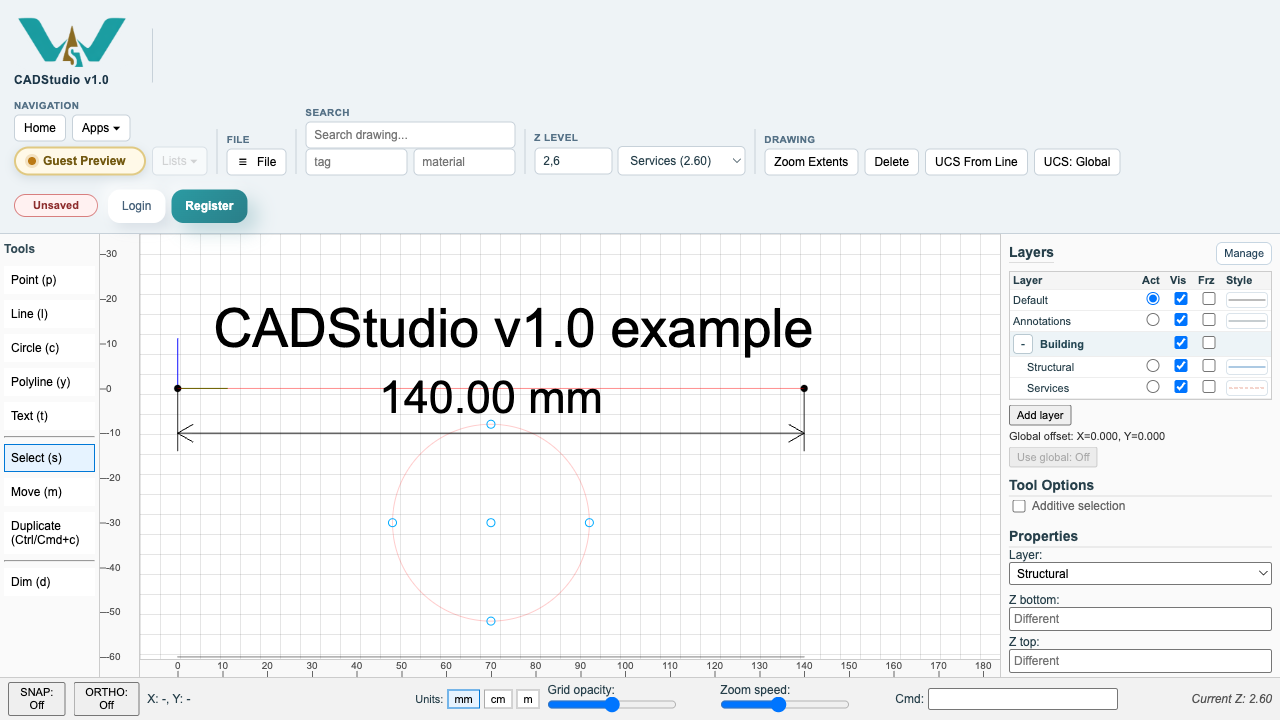Switch units to cm

498,700
